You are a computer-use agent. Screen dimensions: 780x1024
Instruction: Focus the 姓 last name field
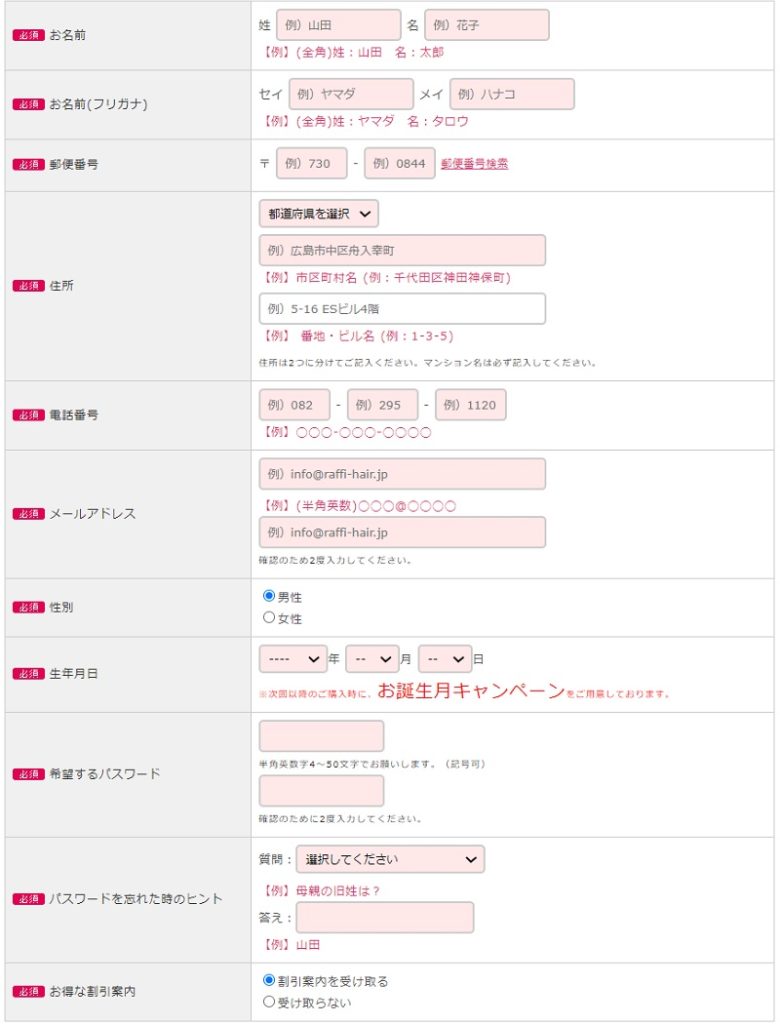338,25
